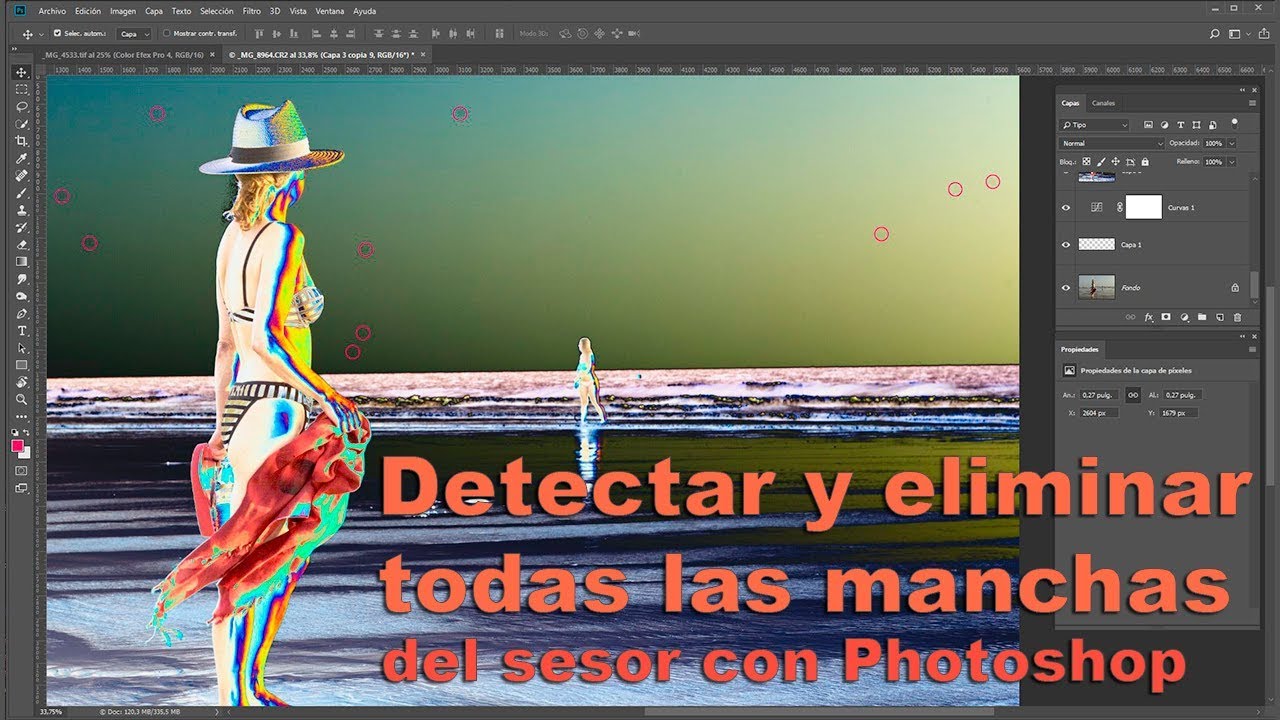Screen dimensions: 1280x720
Task: Select the Zoom tool
Action: point(22,399)
